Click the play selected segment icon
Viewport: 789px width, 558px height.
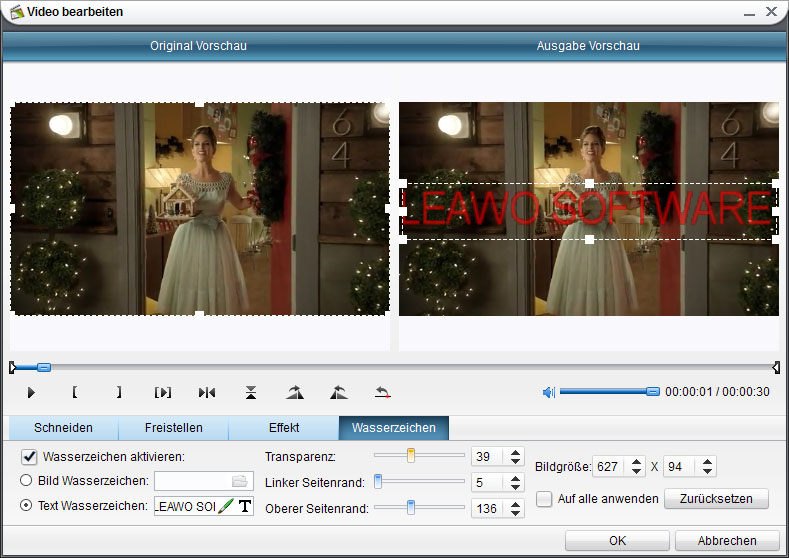tap(163, 393)
